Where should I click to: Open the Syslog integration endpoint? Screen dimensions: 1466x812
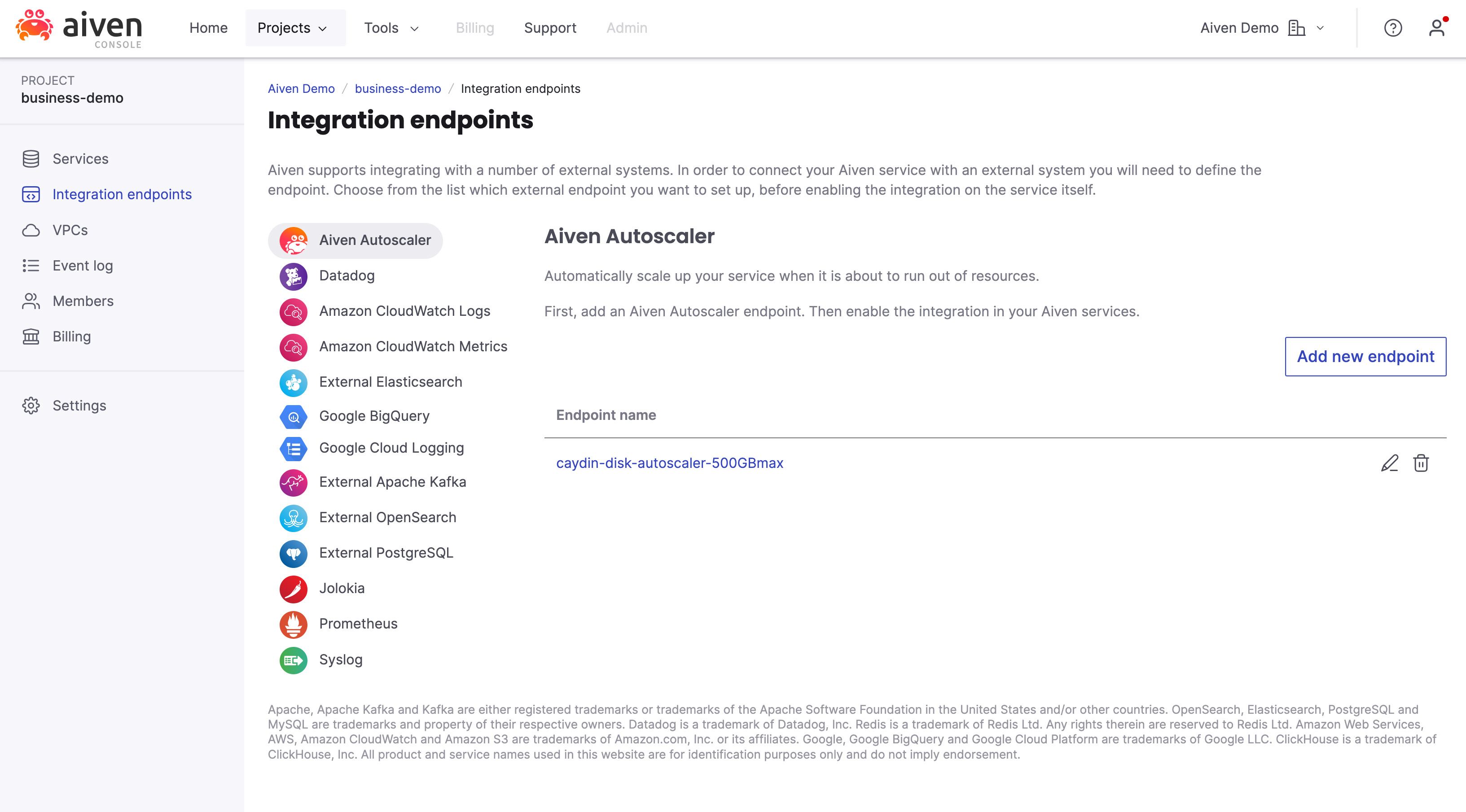point(341,659)
